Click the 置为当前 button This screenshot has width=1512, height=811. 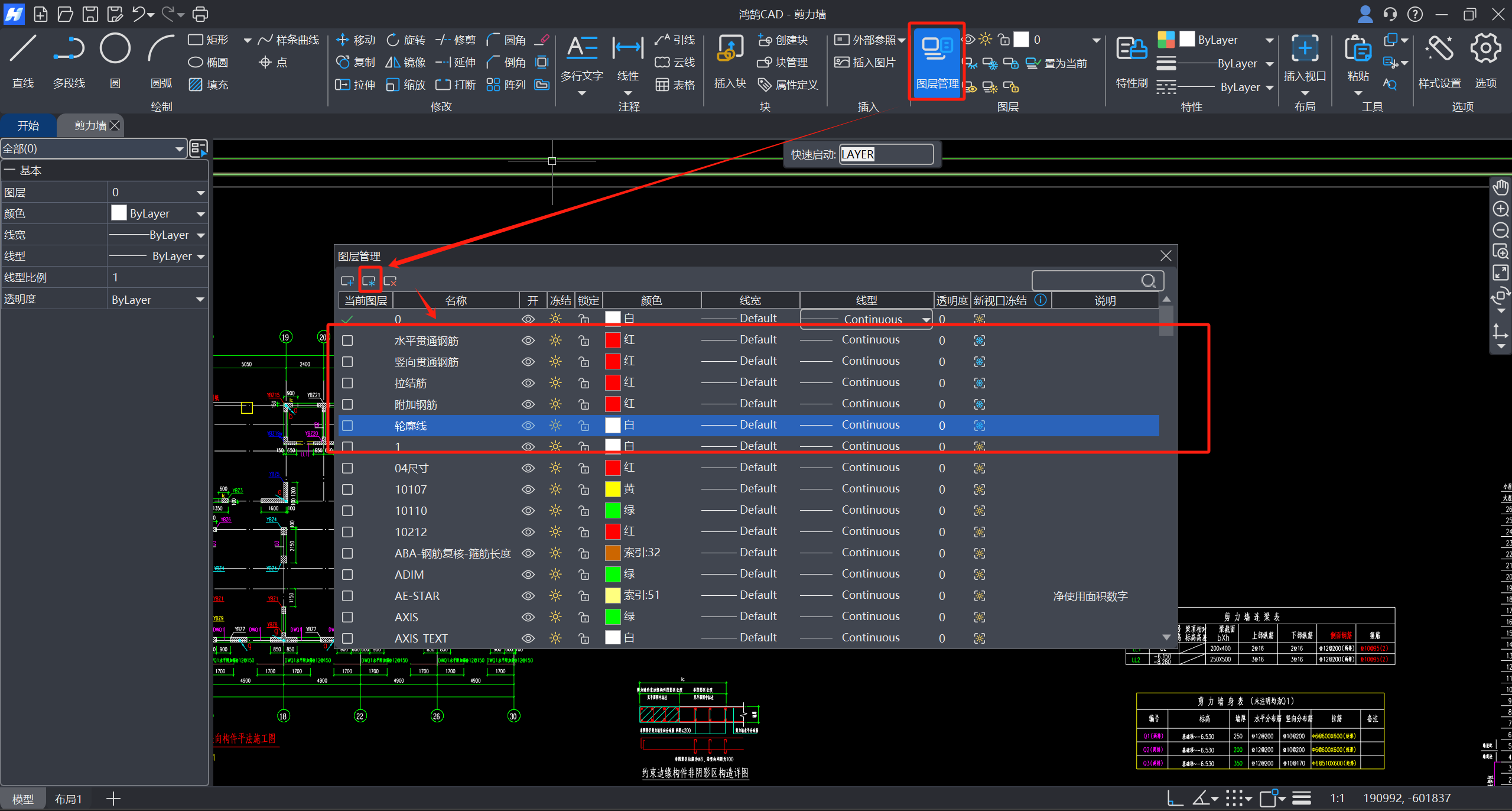tap(1058, 63)
